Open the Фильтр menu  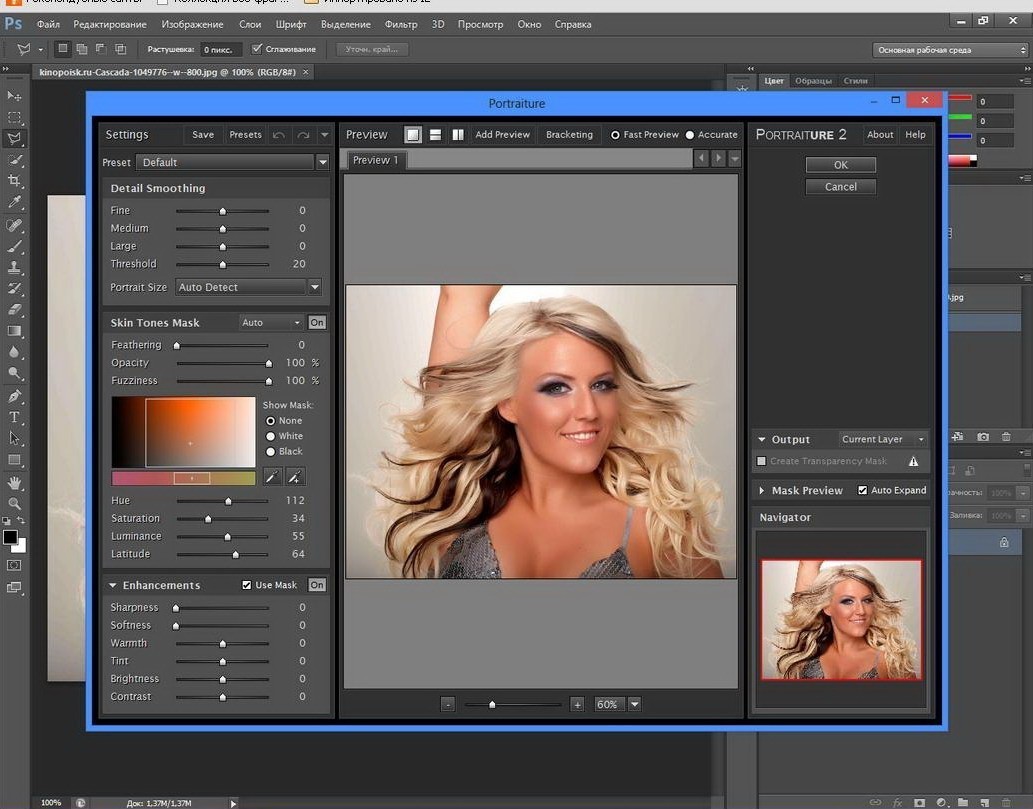[x=401, y=24]
